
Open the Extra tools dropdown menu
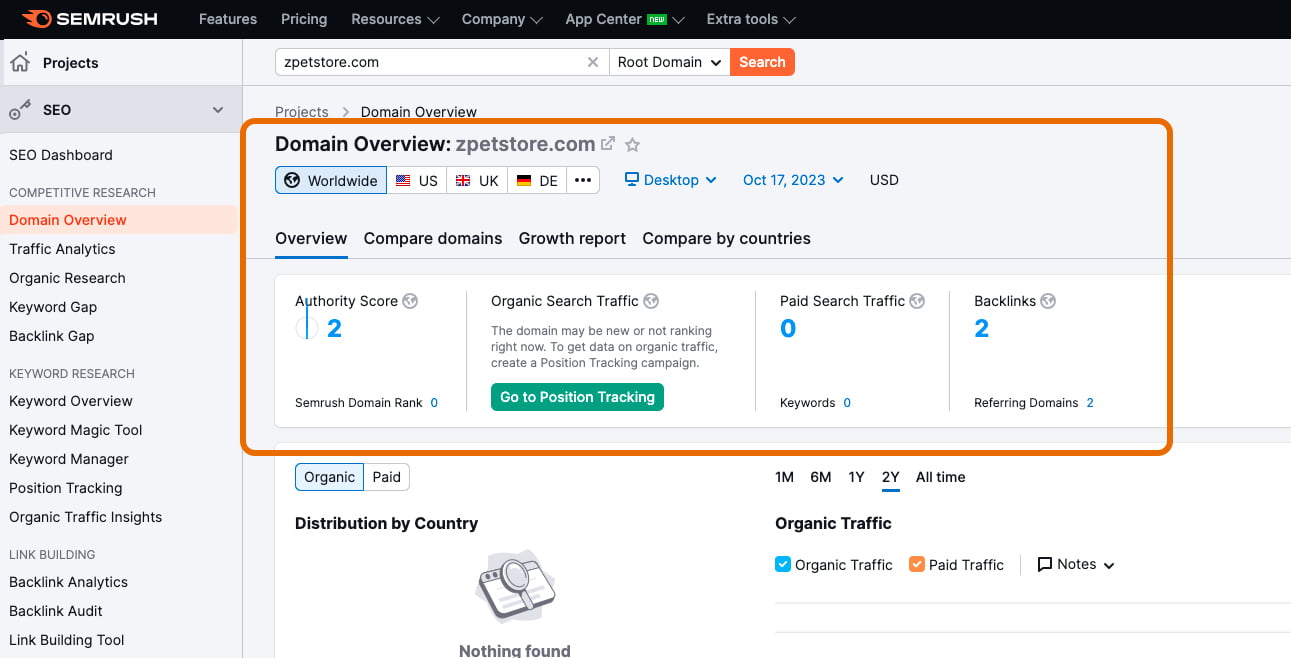751,19
